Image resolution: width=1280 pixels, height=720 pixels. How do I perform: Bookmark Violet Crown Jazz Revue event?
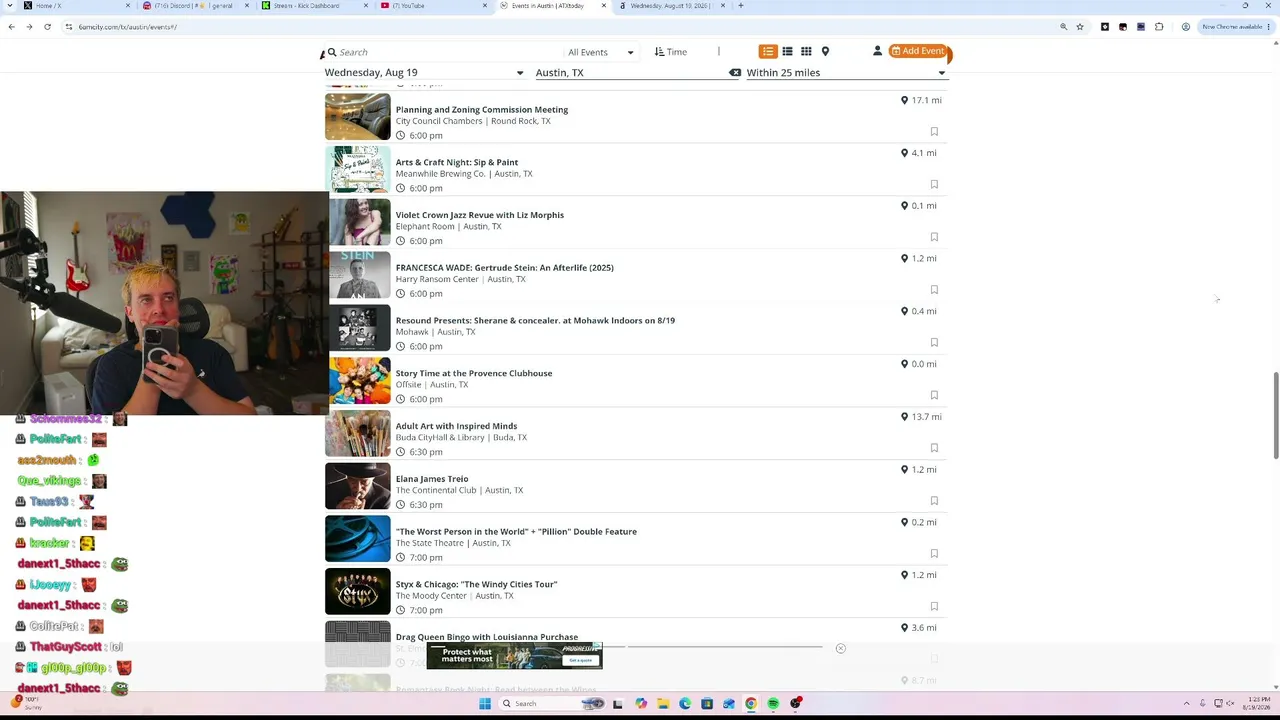pyautogui.click(x=934, y=237)
